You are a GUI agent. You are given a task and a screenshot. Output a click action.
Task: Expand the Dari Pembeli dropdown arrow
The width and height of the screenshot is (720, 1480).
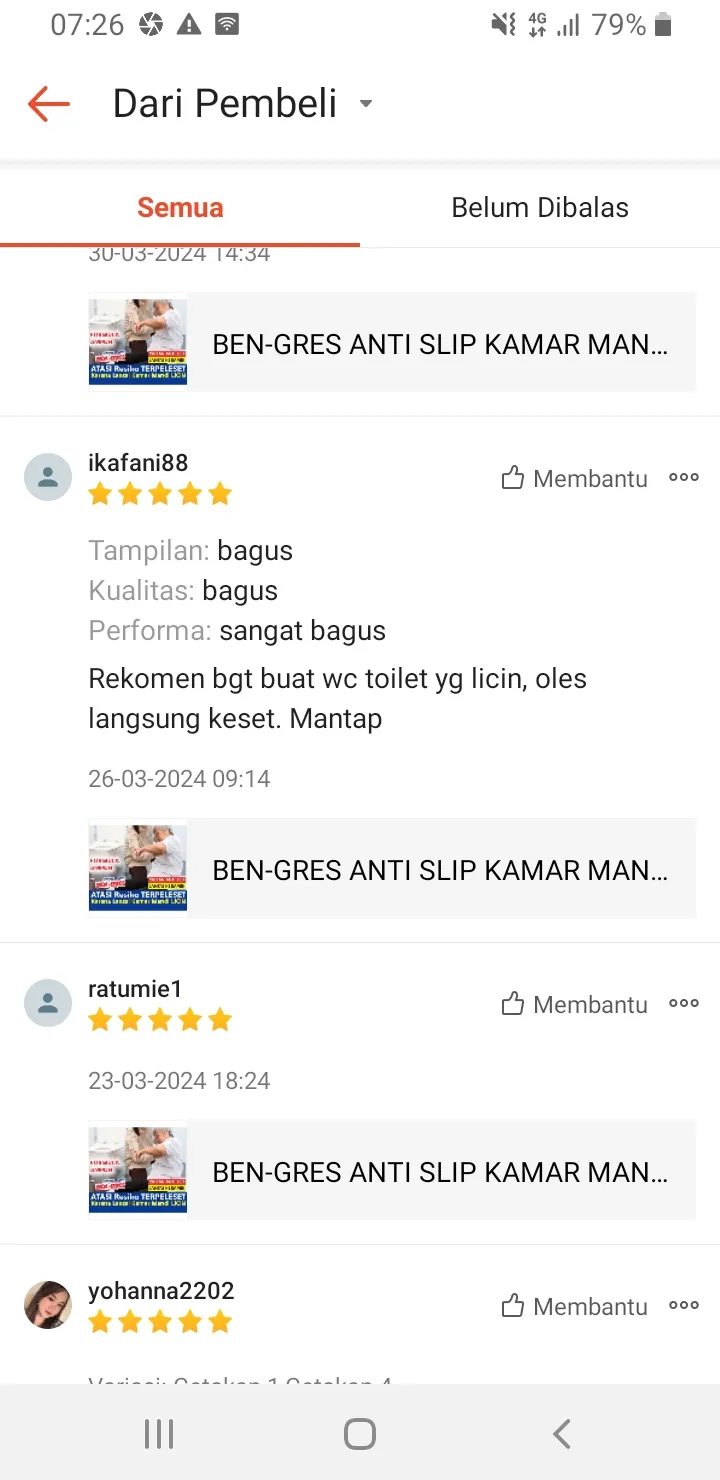pos(366,104)
